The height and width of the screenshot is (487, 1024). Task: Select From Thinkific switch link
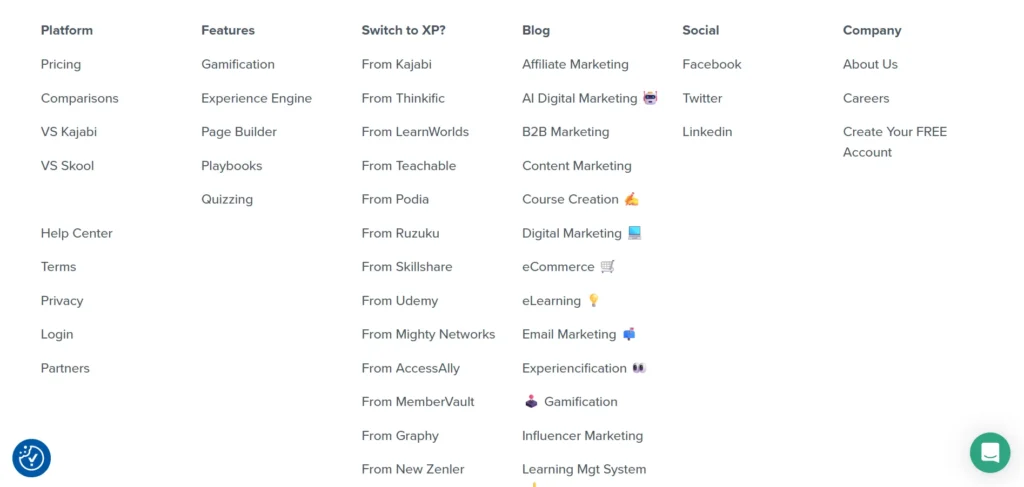pyautogui.click(x=403, y=98)
